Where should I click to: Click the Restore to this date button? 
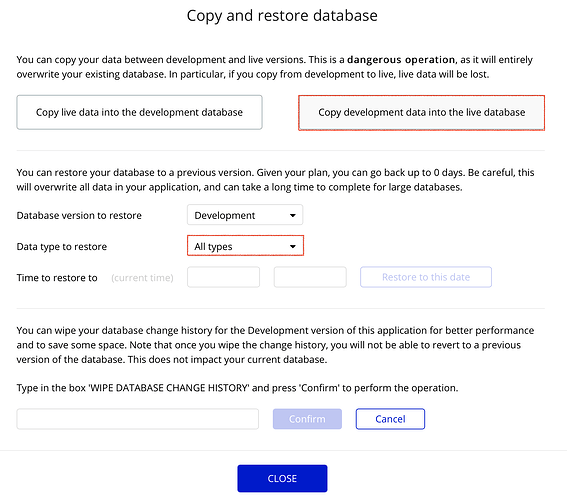click(x=426, y=277)
